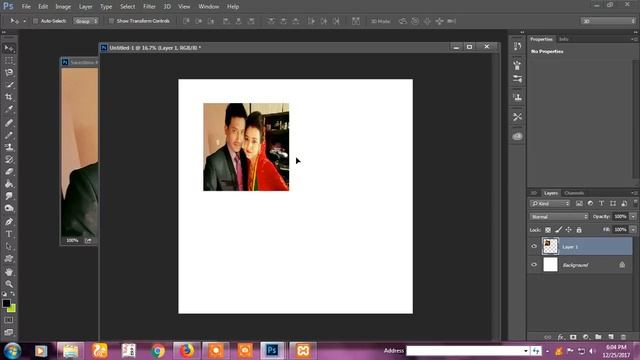Add a layer mask button
Image resolution: width=640 pixels, height=360 pixels.
click(573, 337)
